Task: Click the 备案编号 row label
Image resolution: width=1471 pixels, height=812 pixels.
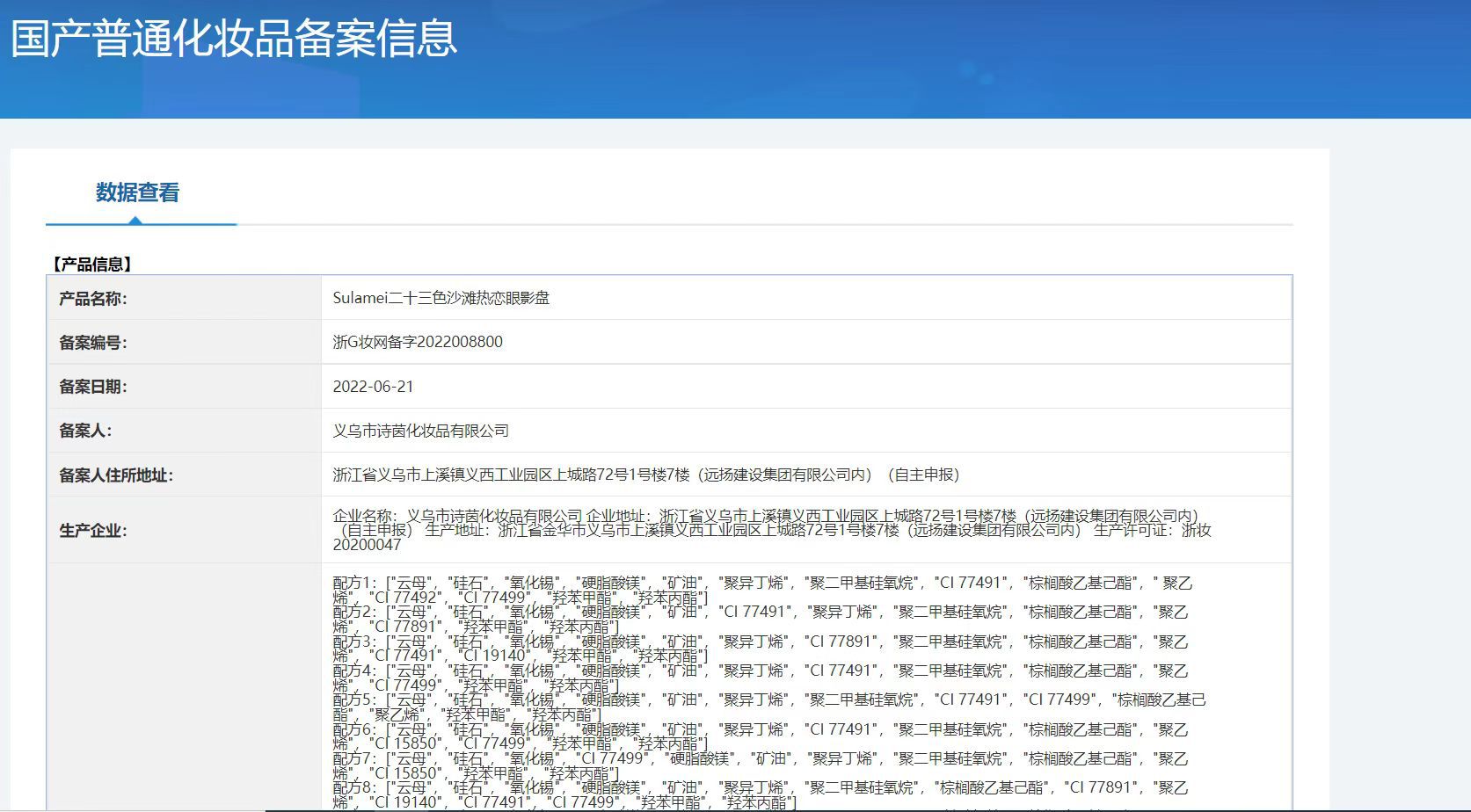Action: click(93, 343)
